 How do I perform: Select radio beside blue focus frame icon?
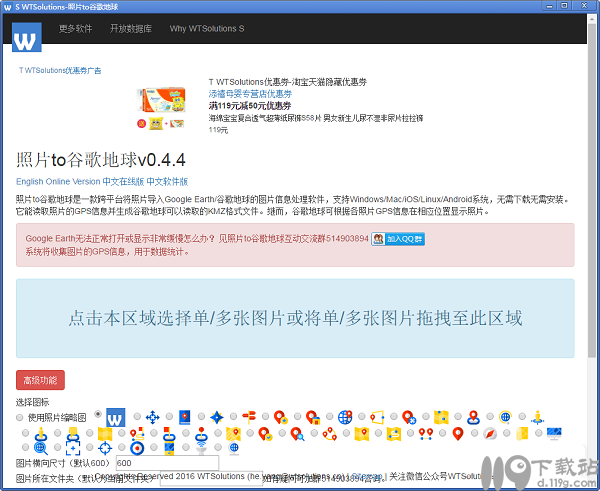pyautogui.click(x=58, y=447)
